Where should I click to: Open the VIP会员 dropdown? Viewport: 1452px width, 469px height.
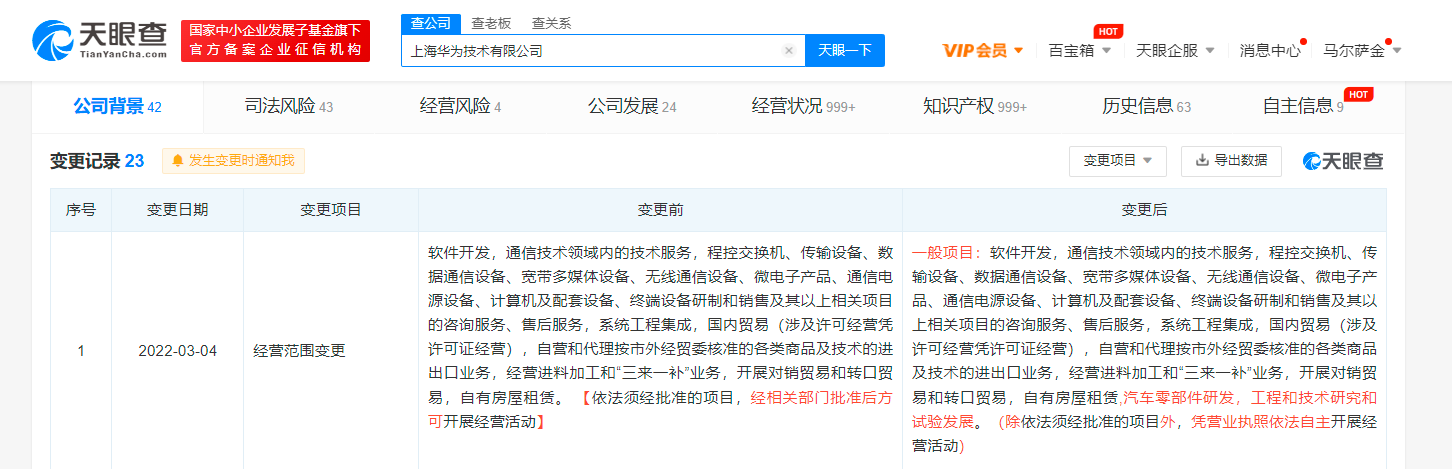tap(983, 50)
